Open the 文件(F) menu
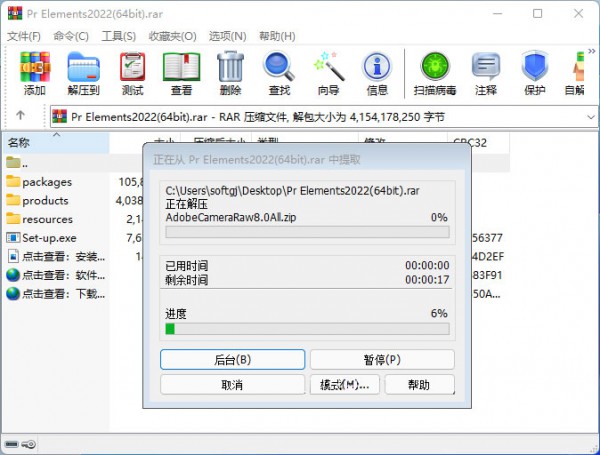The width and height of the screenshot is (600, 455). click(x=24, y=36)
